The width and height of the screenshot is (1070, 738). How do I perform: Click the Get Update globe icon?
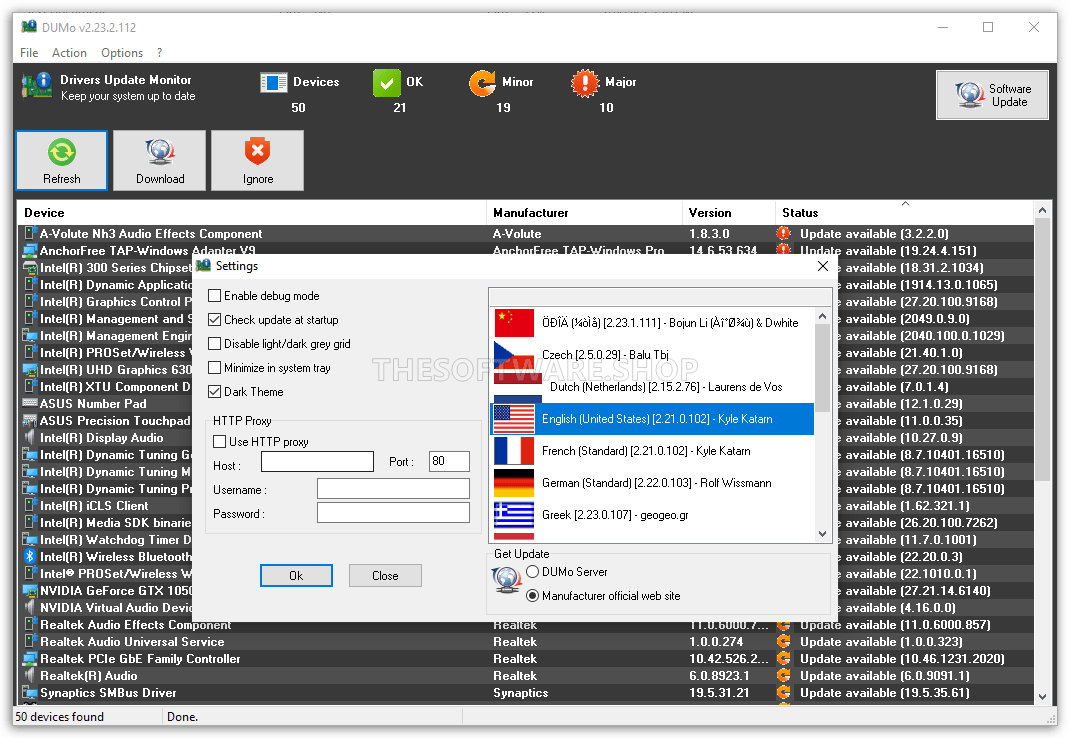point(507,580)
